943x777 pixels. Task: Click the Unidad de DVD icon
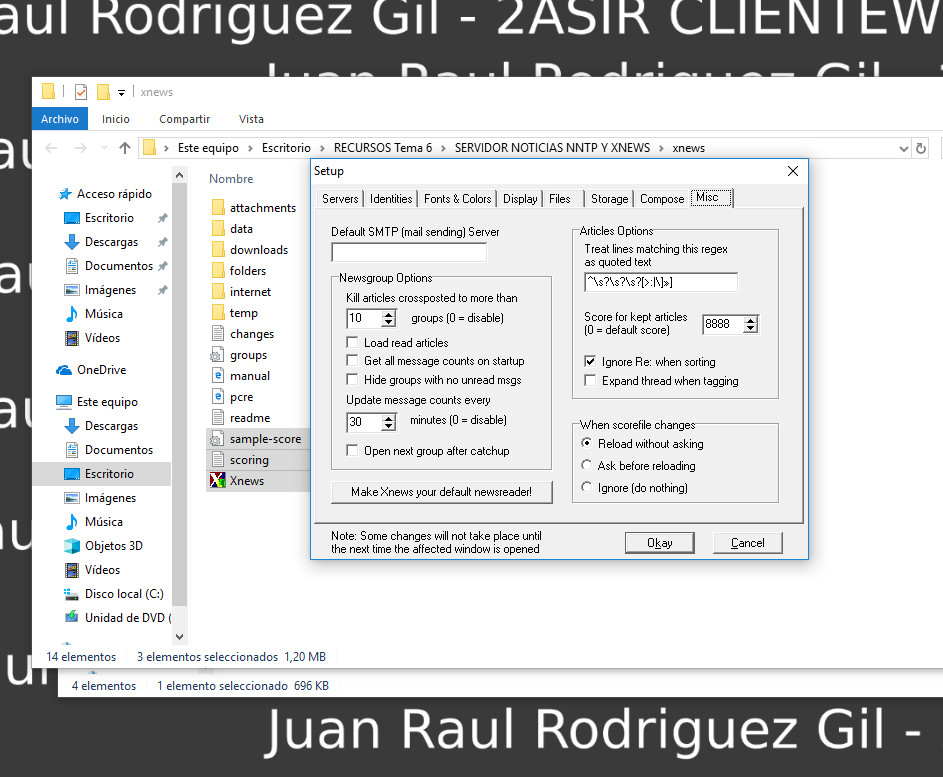[72, 617]
